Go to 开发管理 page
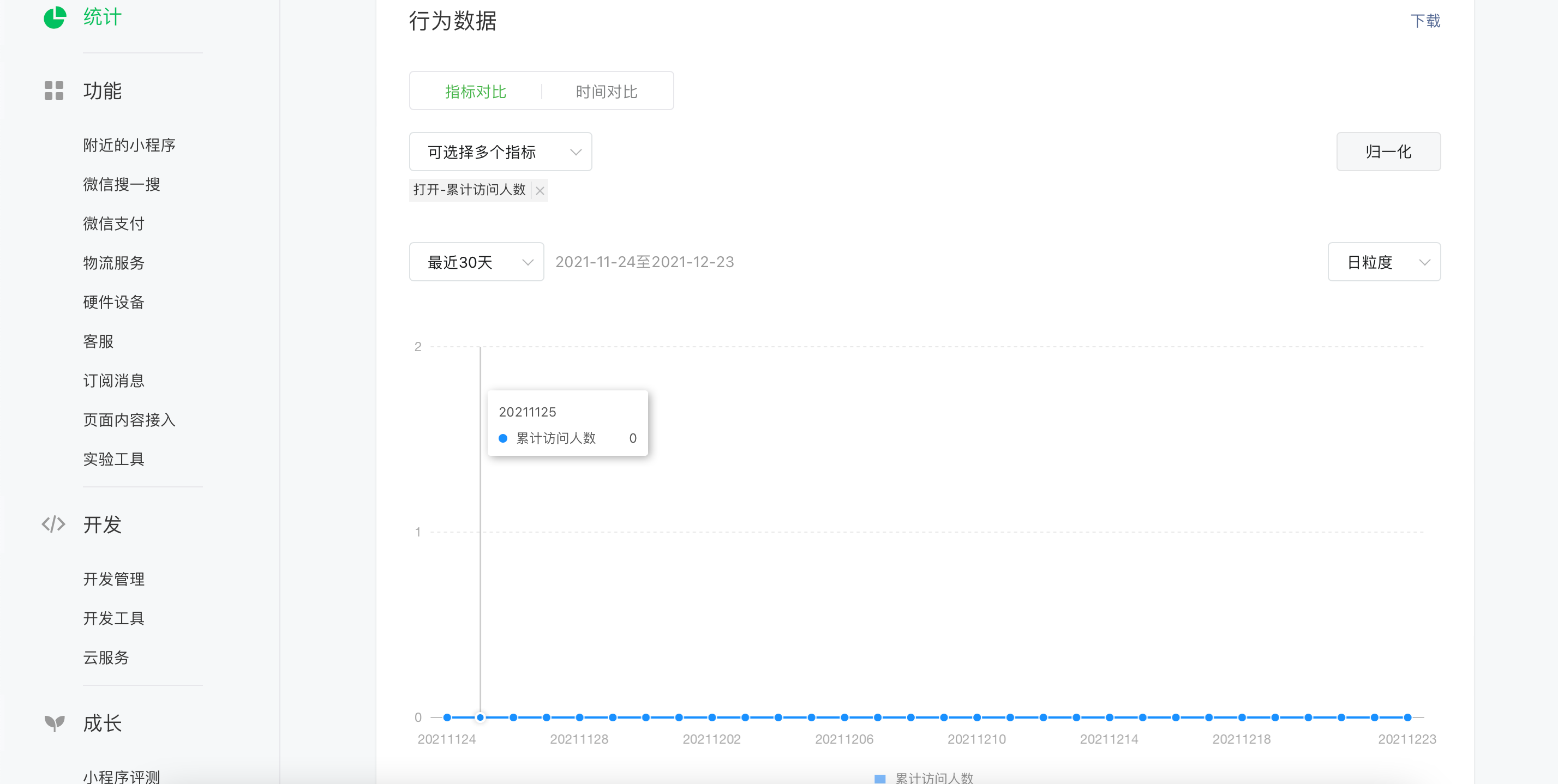 [x=113, y=579]
